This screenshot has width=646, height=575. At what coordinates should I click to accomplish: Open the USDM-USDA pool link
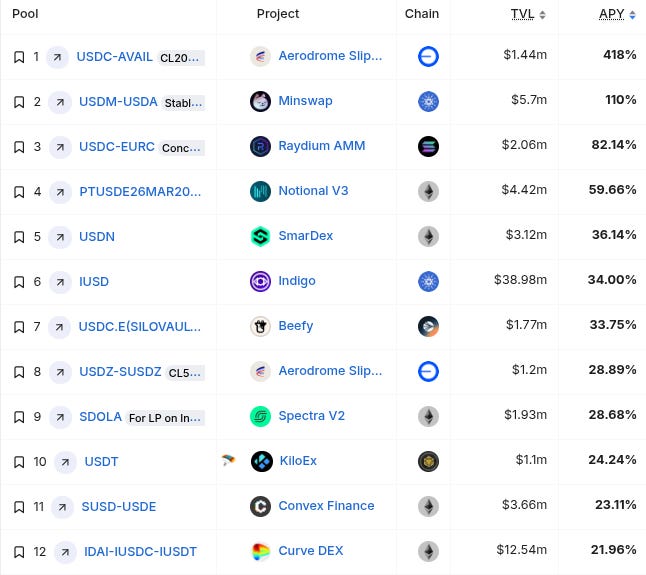click(x=118, y=101)
